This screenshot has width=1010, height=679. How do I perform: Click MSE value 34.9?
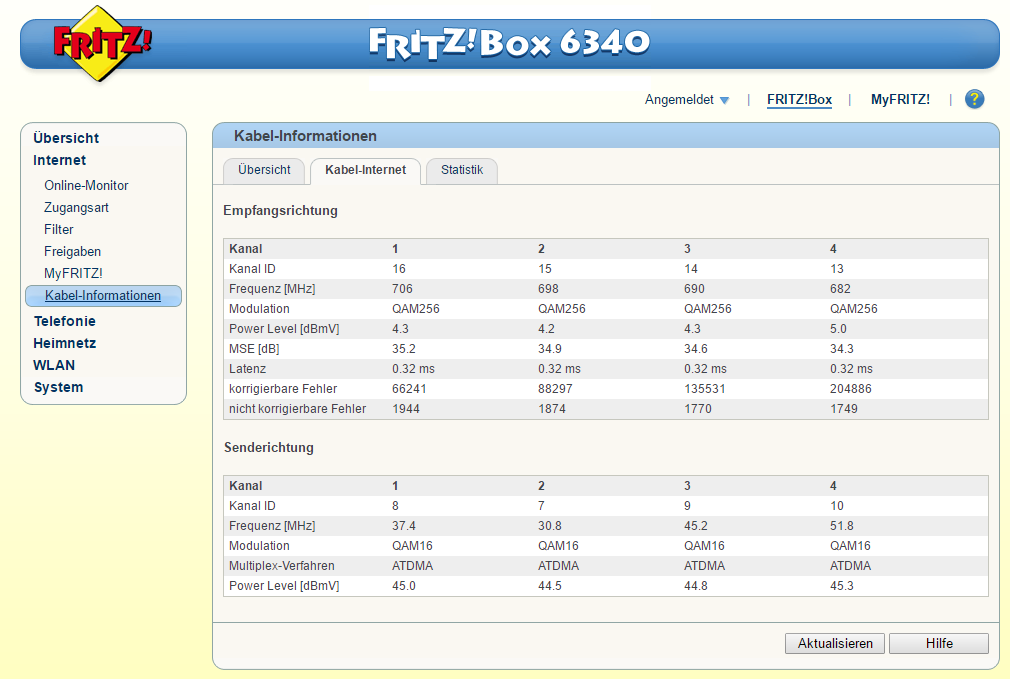[549, 349]
